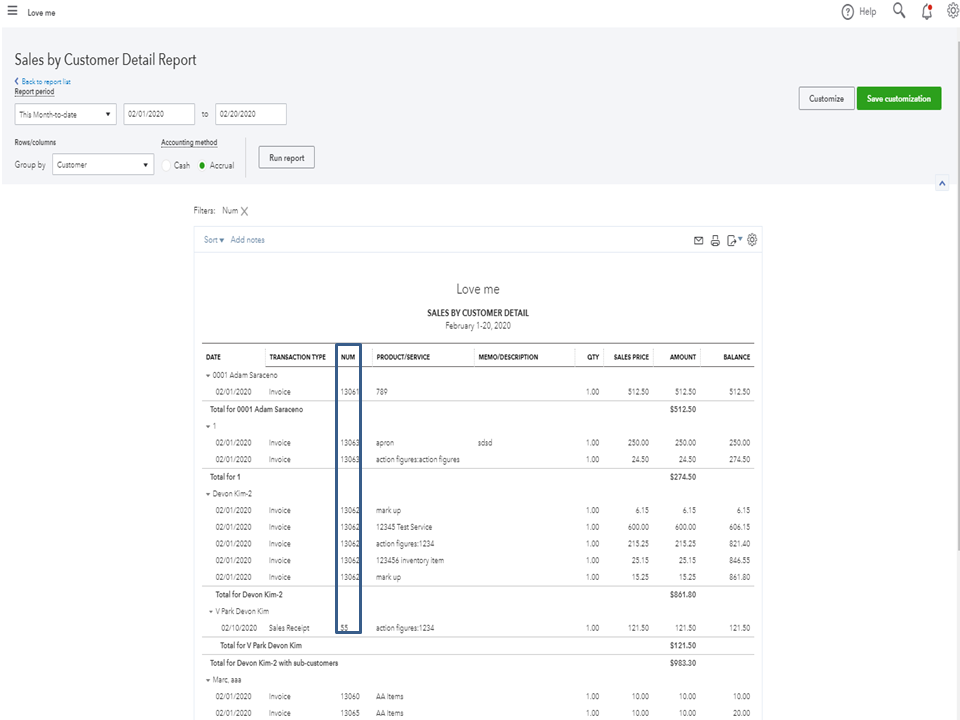Select Cash accounting method

click(167, 165)
